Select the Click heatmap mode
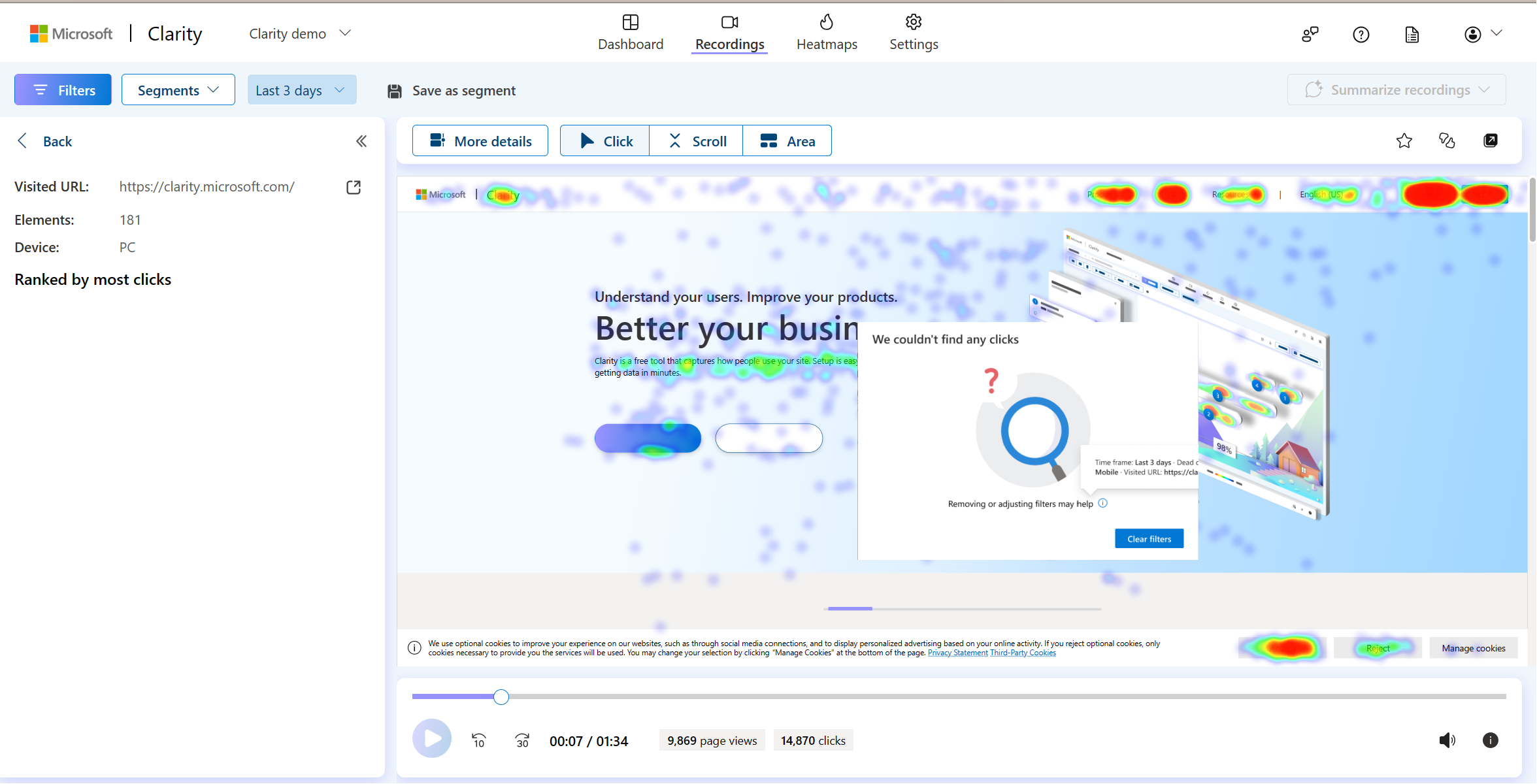1537x784 pixels. [x=605, y=141]
